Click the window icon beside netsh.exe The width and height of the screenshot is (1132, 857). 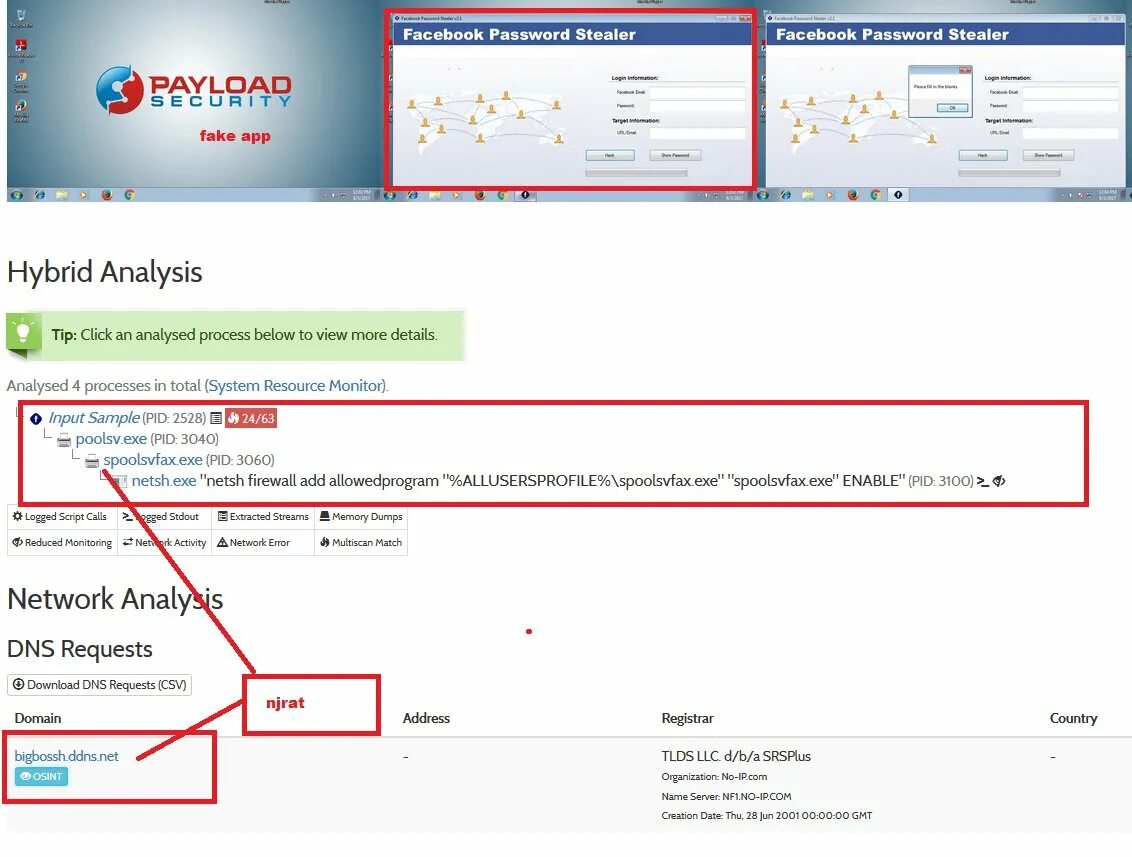pyautogui.click(x=120, y=482)
